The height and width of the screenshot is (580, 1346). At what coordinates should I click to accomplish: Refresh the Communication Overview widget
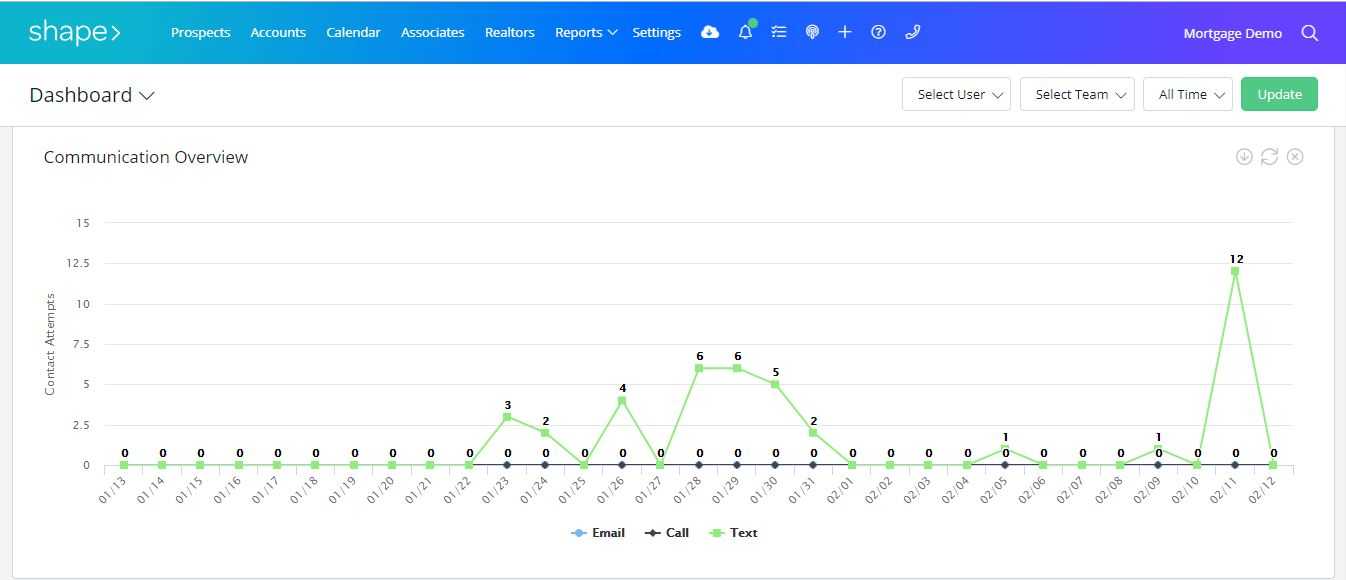coord(1269,156)
